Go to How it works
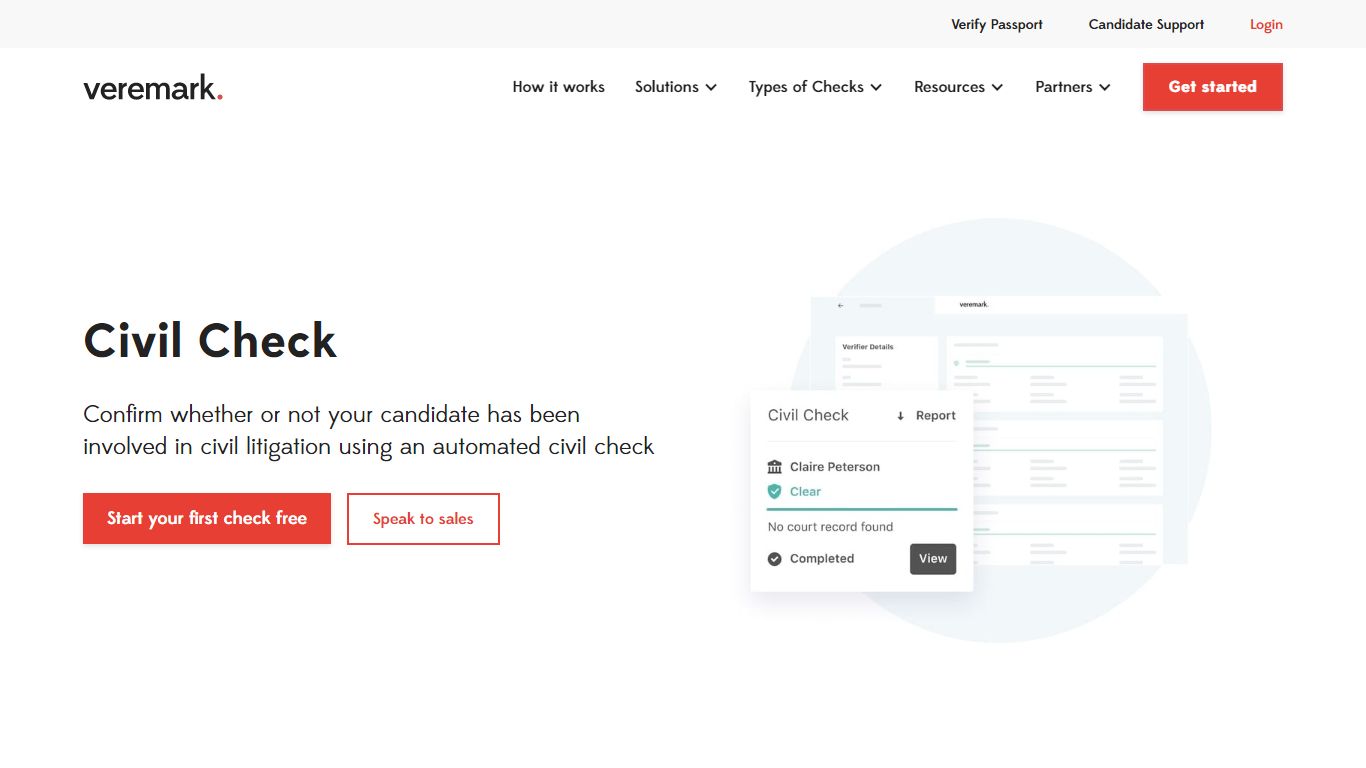The width and height of the screenshot is (1366, 768). (x=558, y=87)
